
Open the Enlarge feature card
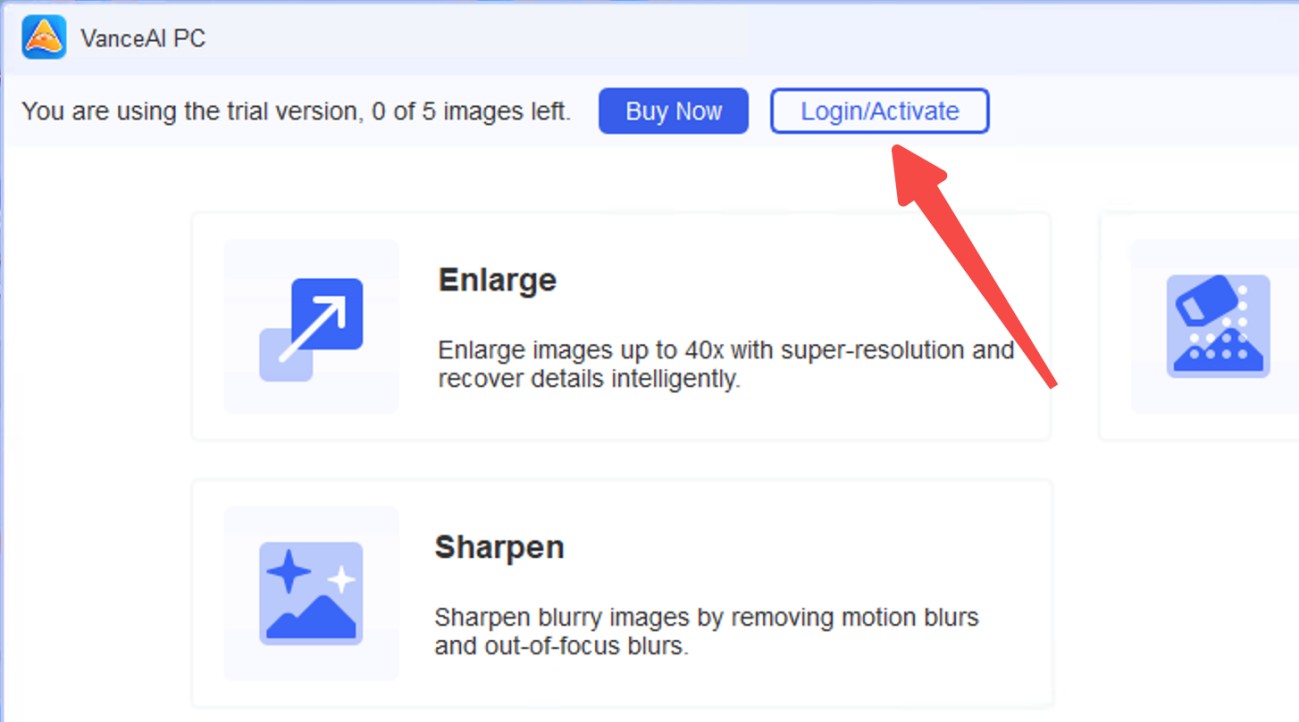point(620,325)
